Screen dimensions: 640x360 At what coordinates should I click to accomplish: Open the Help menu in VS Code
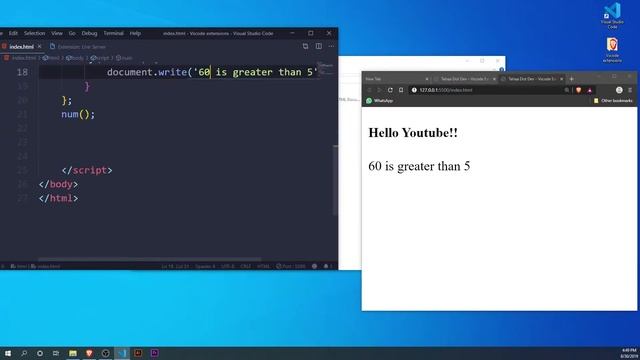coord(135,33)
